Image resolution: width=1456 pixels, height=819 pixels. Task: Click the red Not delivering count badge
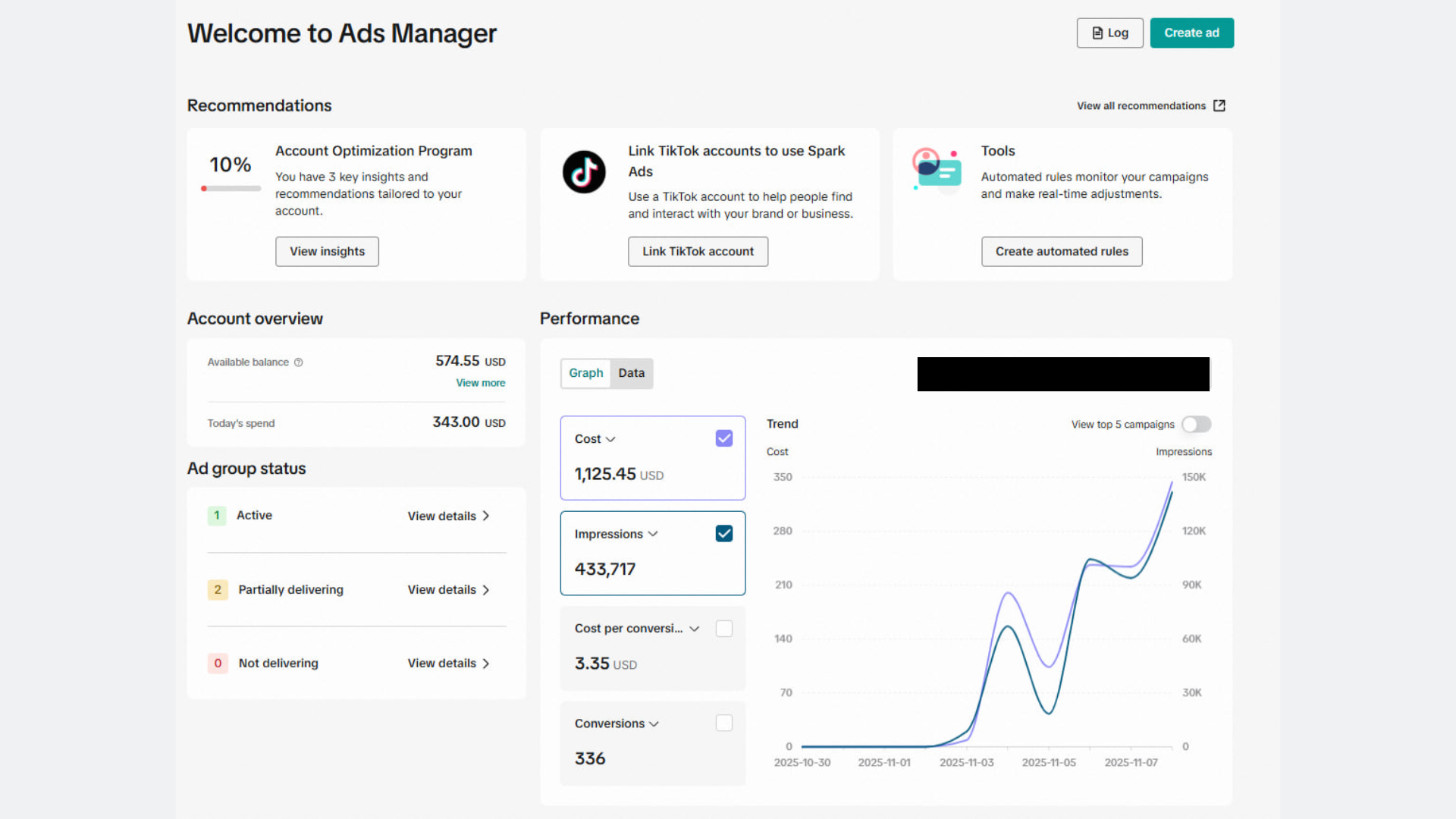(218, 664)
